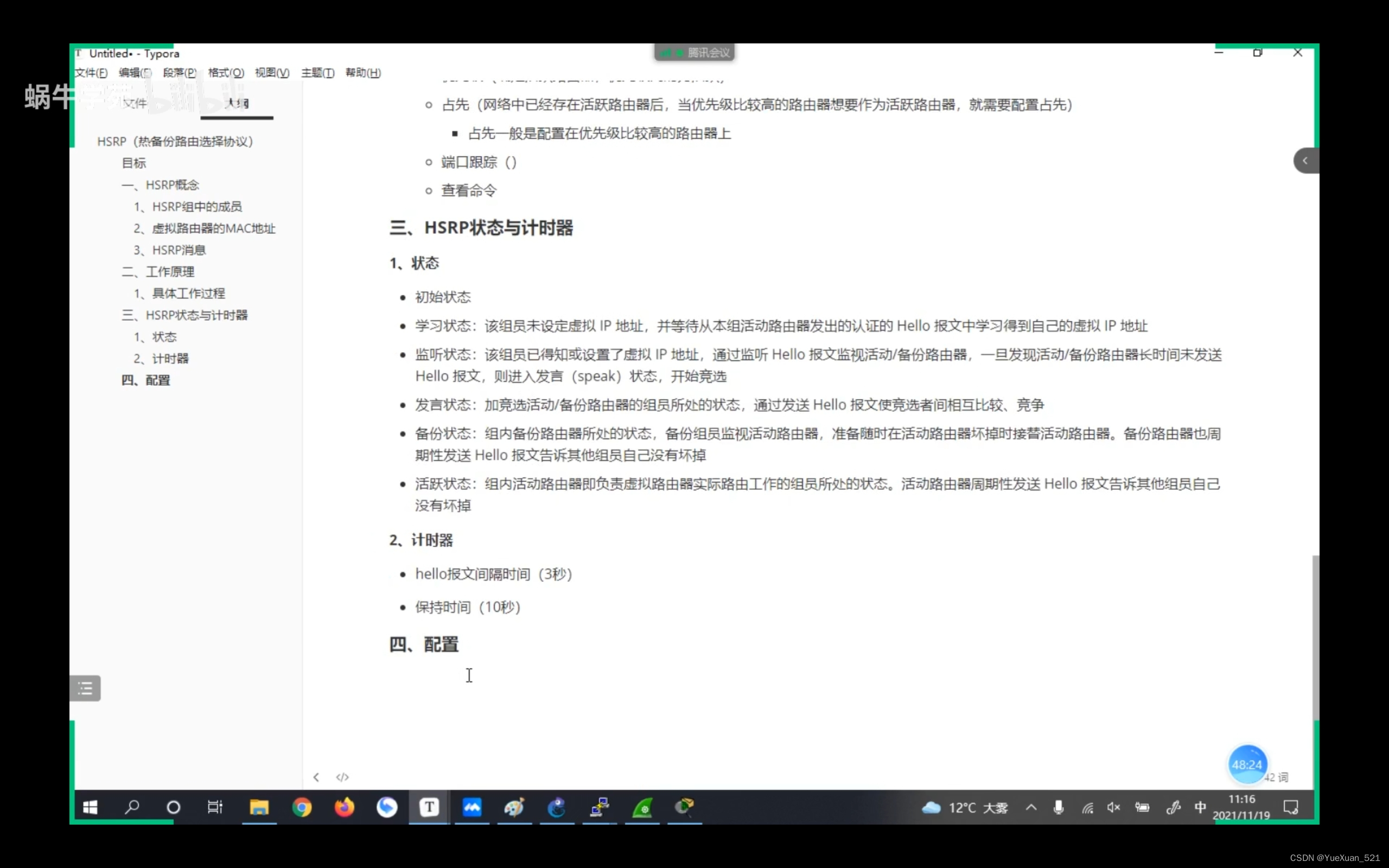Viewport: 1389px width, 868px height.
Task: Select outline entry 1、状态
Action: [x=155, y=337]
